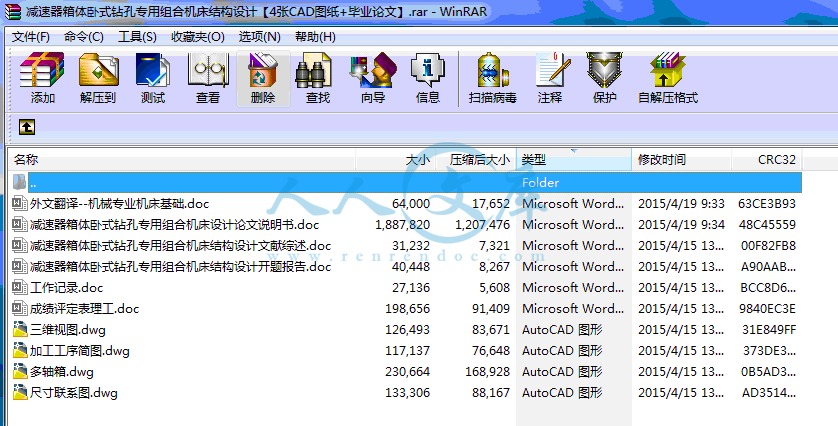The image size is (838, 426).
Task: Click the AutoCAD icon of 尺寸联系图.dwg
Action: click(20, 392)
